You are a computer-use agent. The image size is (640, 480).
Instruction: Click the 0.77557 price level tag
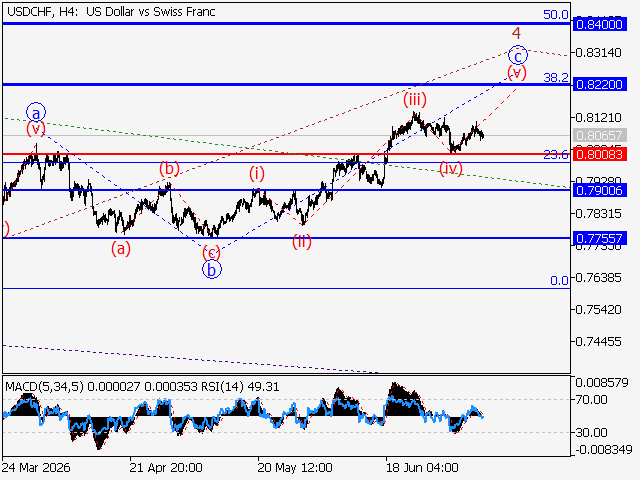click(600, 238)
